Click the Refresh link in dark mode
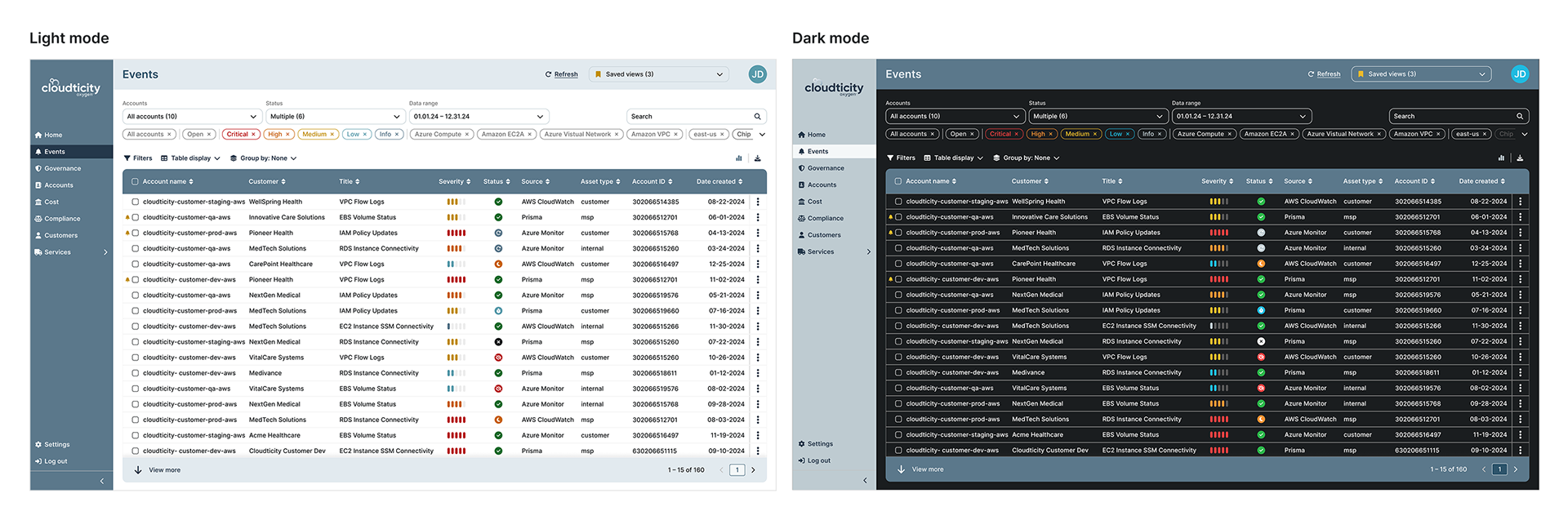Viewport: 1568px width, 529px height. point(1325,73)
